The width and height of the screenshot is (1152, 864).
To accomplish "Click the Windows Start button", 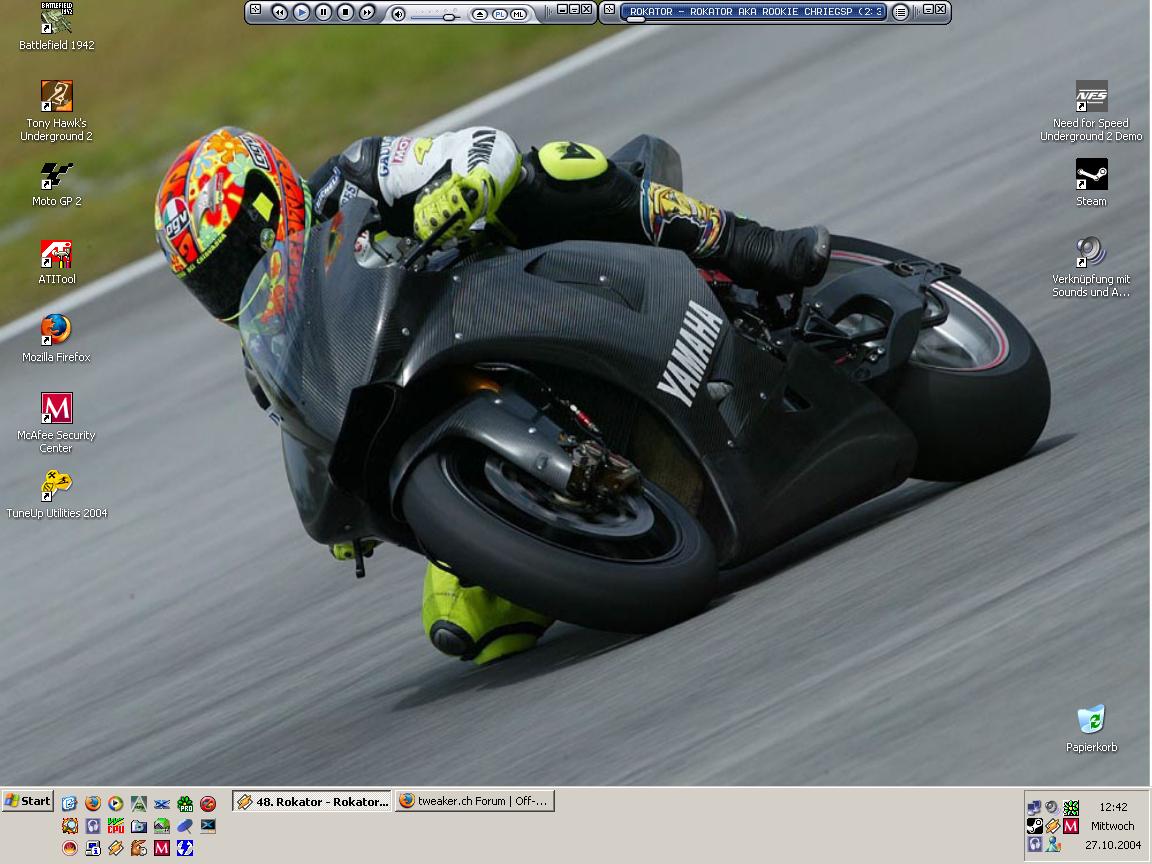I will (x=28, y=801).
